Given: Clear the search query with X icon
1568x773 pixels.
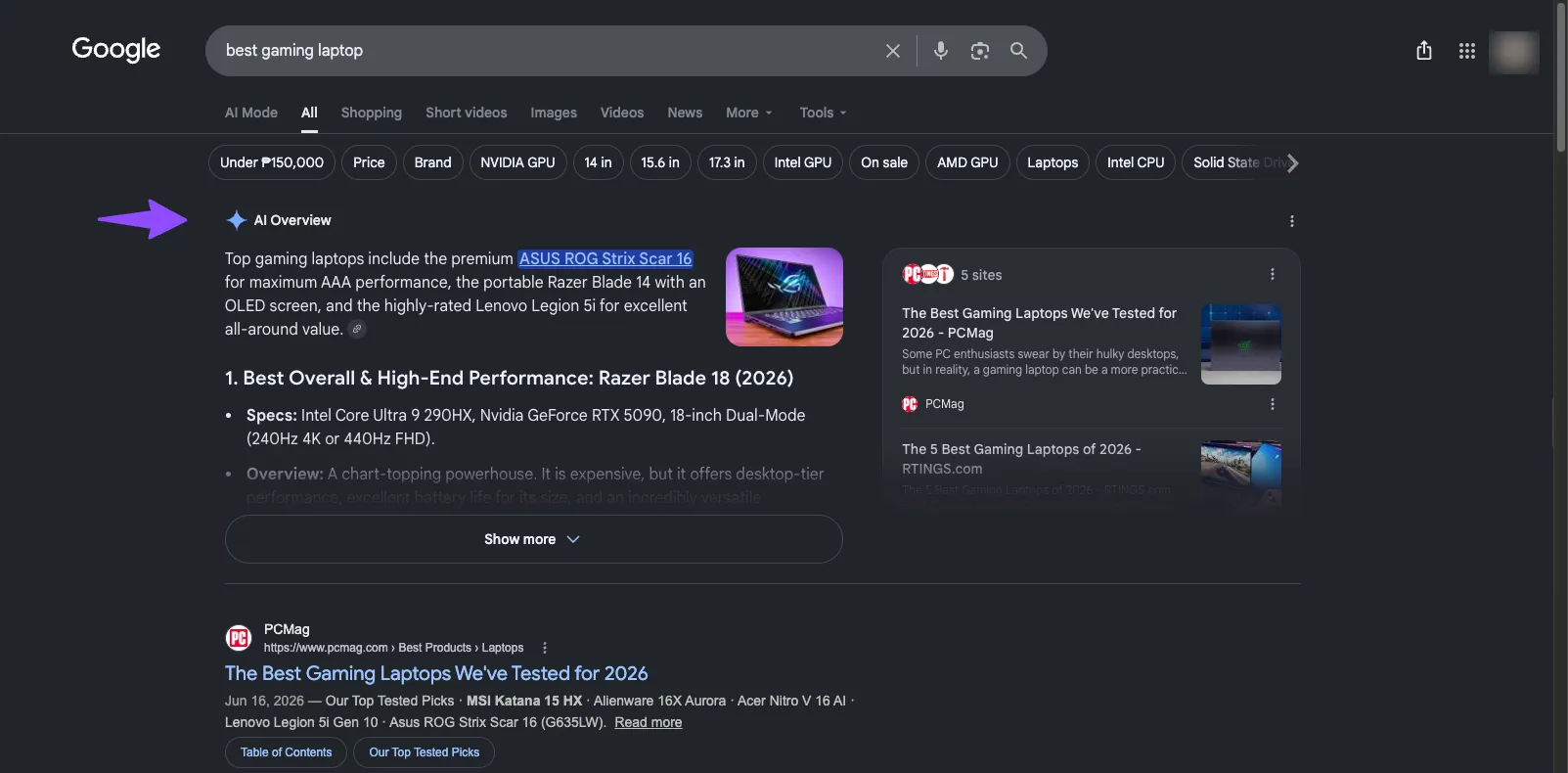Looking at the screenshot, I should point(893,51).
